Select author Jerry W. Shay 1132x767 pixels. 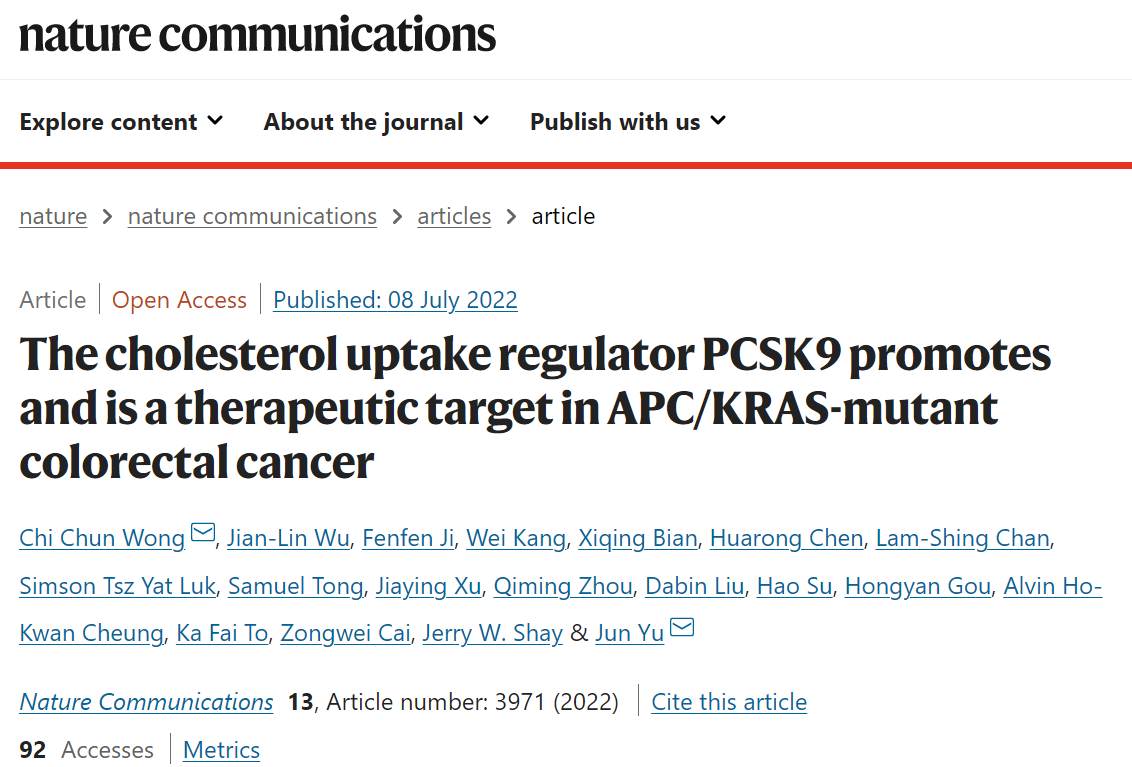pos(492,633)
